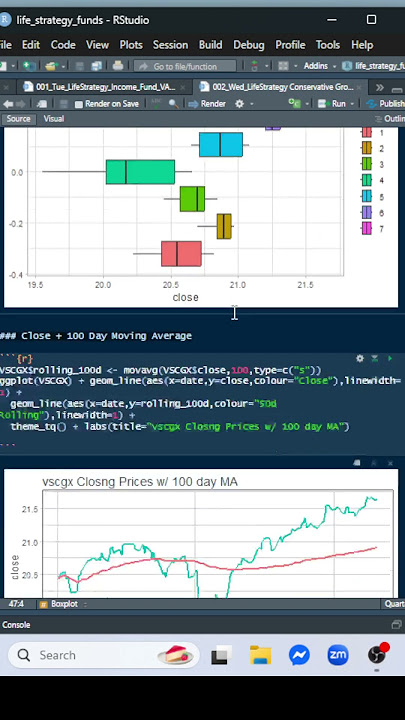Screen dimensions: 405x720
Task: Expand open recent files dropdown arrow
Action: [63, 67]
